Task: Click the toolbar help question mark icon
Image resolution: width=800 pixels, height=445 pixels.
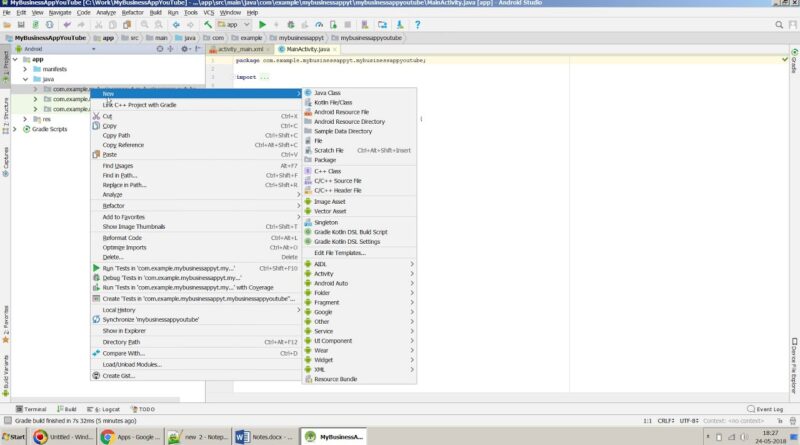Action: (x=417, y=24)
